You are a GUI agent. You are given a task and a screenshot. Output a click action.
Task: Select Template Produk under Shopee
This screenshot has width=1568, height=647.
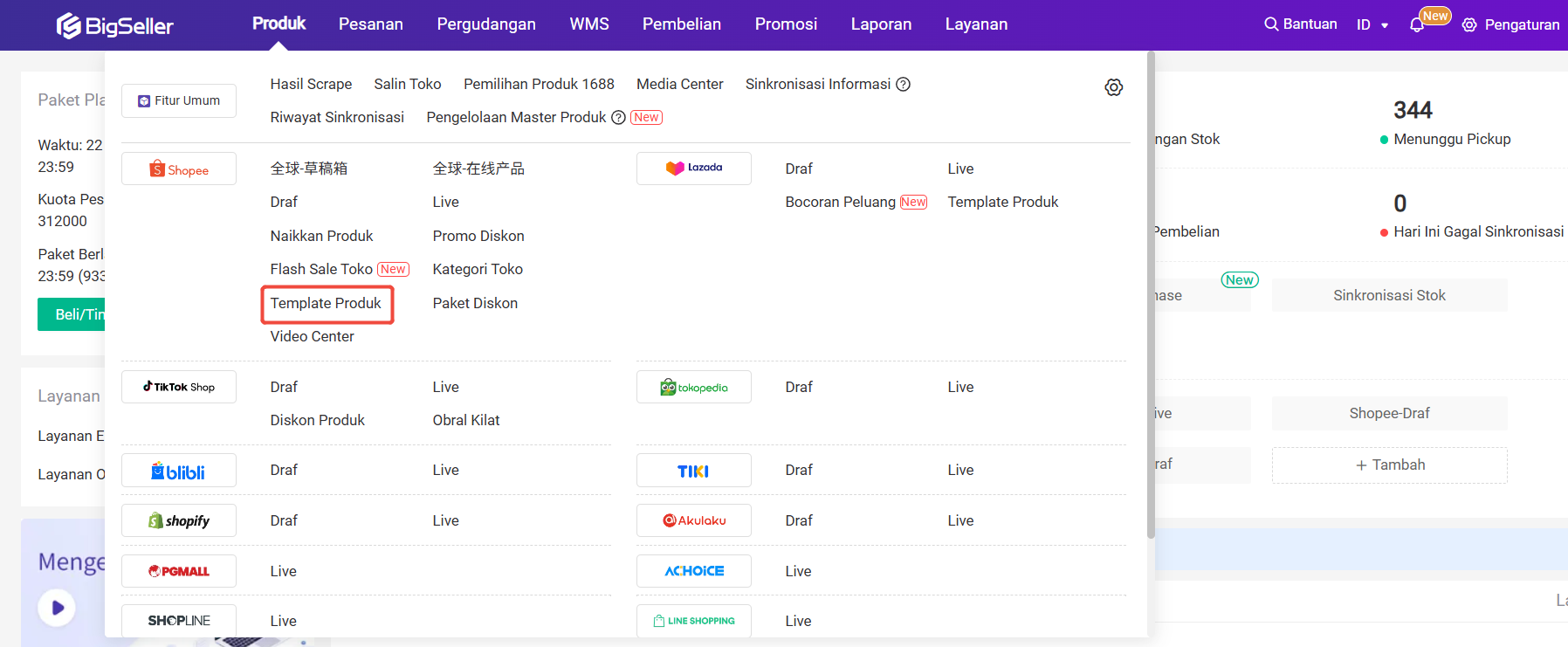click(326, 304)
